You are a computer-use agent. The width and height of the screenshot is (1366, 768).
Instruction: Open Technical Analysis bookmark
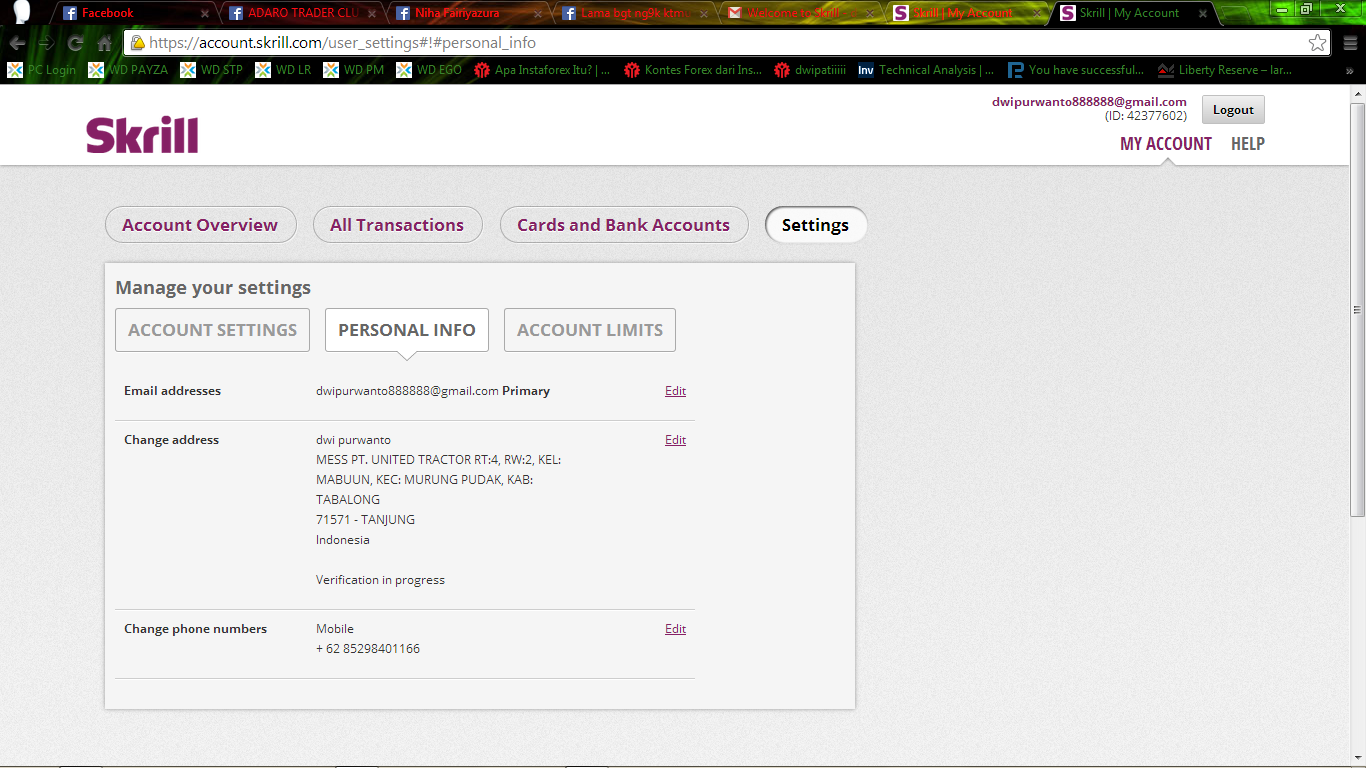click(926, 70)
